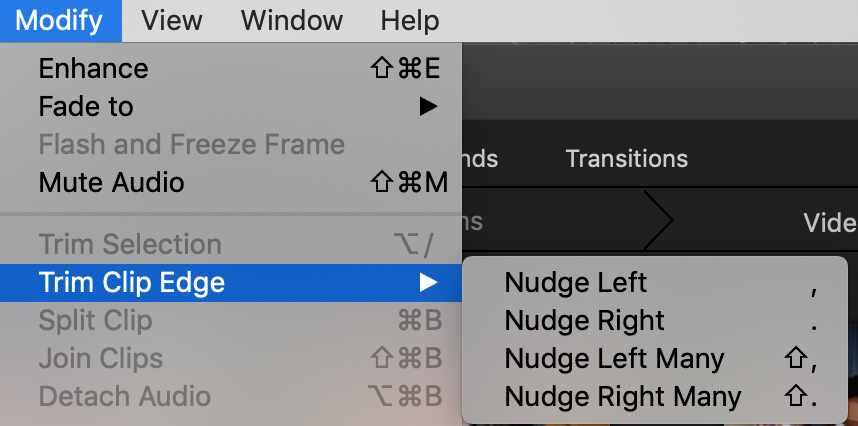
Task: Click the Trim Clip Edge submenu arrow
Action: coord(428,282)
